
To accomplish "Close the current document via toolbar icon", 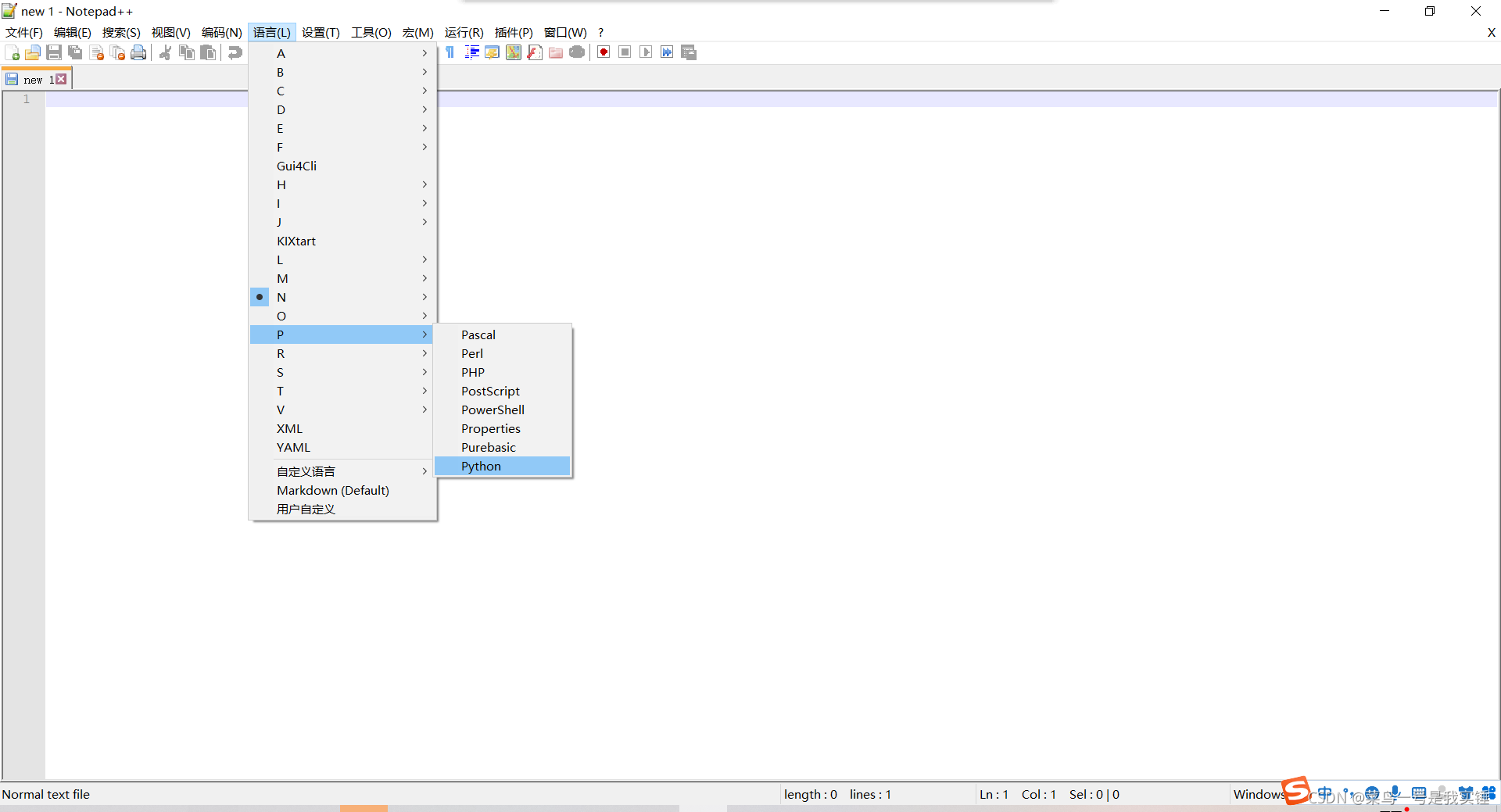I will 96,52.
